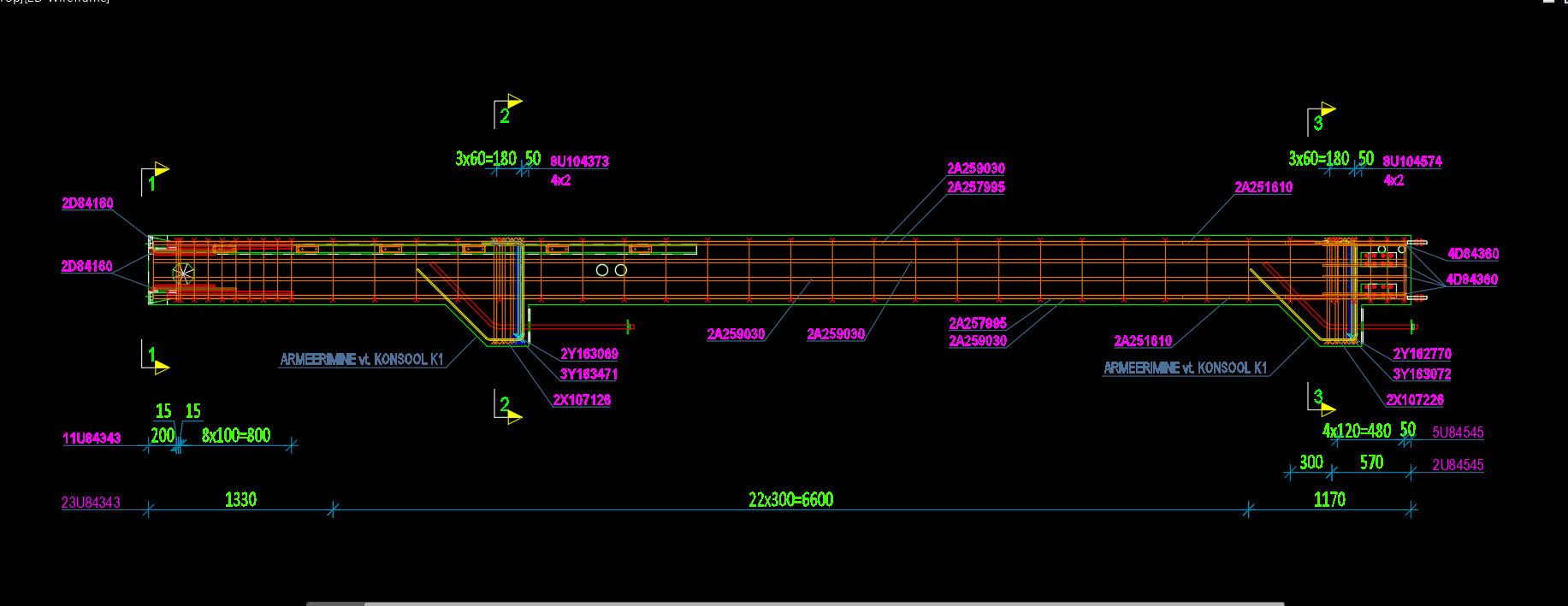
Task: Click the horizontal scrollbar at the bottom
Action: tap(796, 603)
